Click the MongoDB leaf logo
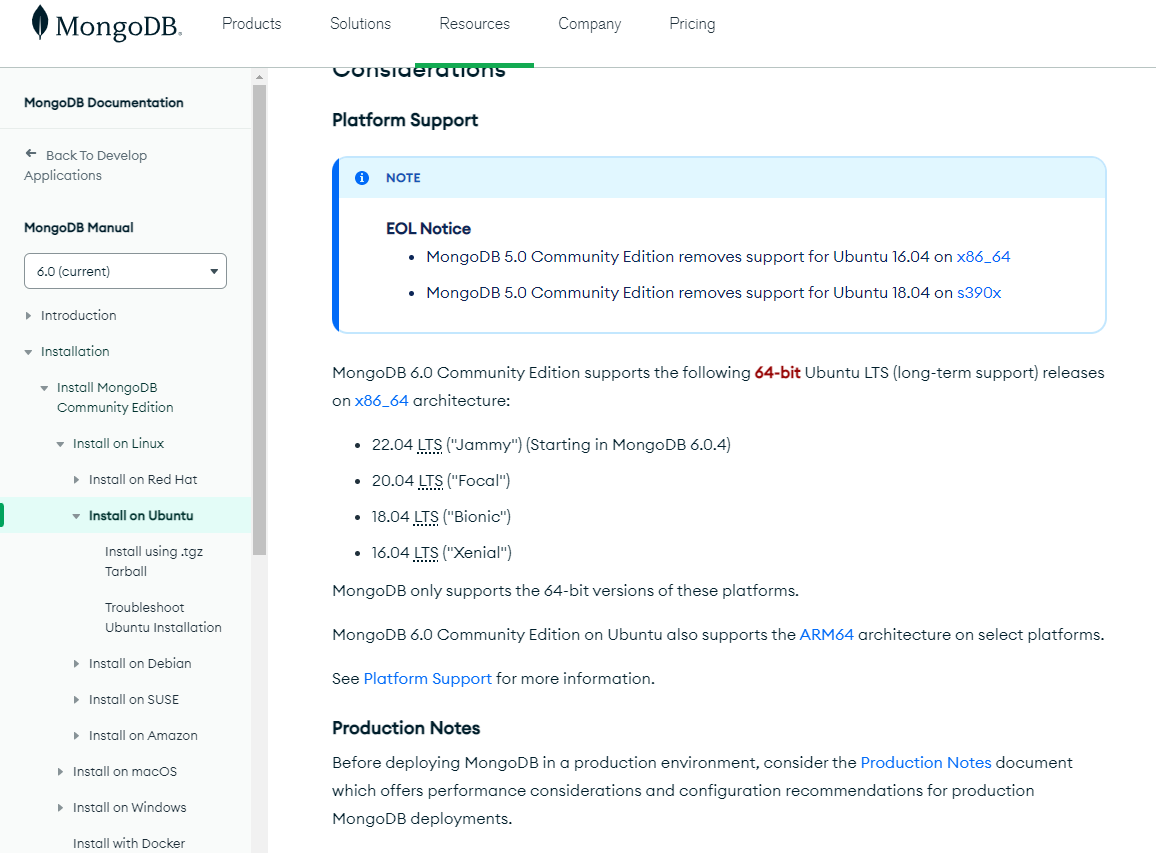This screenshot has width=1156, height=853. click(x=40, y=22)
